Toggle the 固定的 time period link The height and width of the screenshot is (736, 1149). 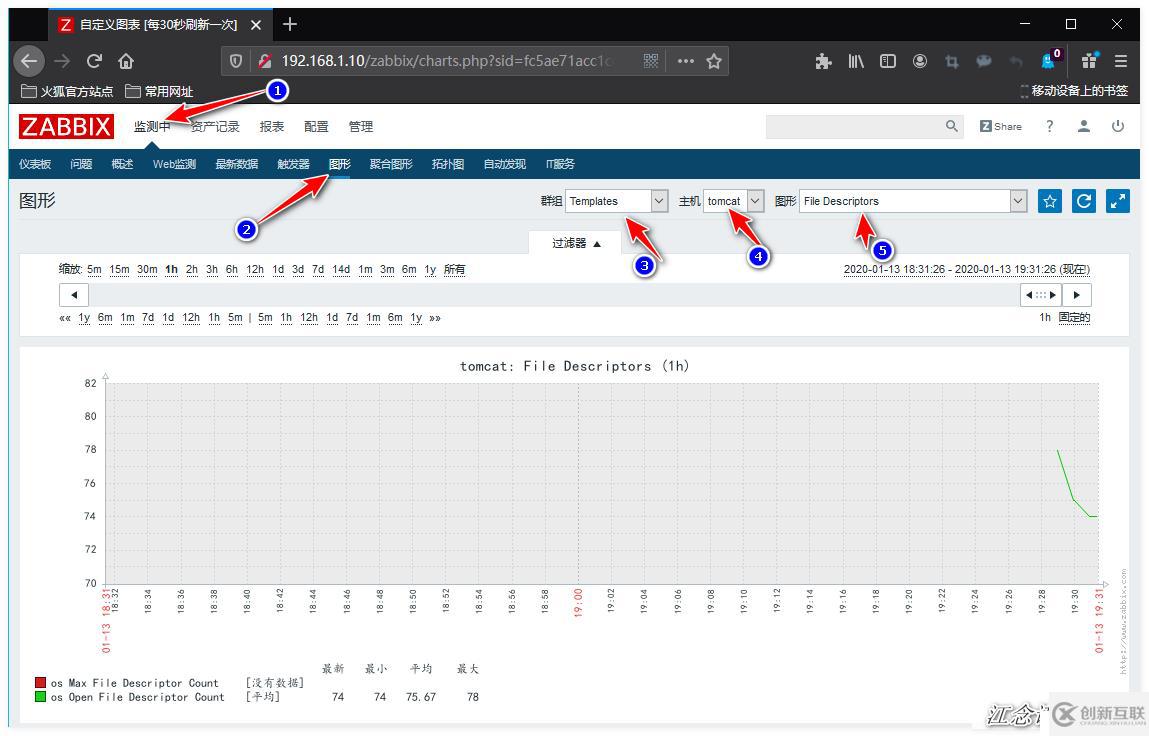click(x=1074, y=317)
